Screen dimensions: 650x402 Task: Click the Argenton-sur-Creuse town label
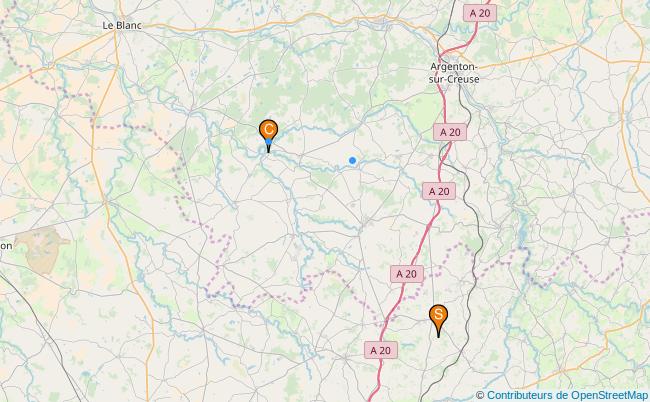click(x=454, y=73)
